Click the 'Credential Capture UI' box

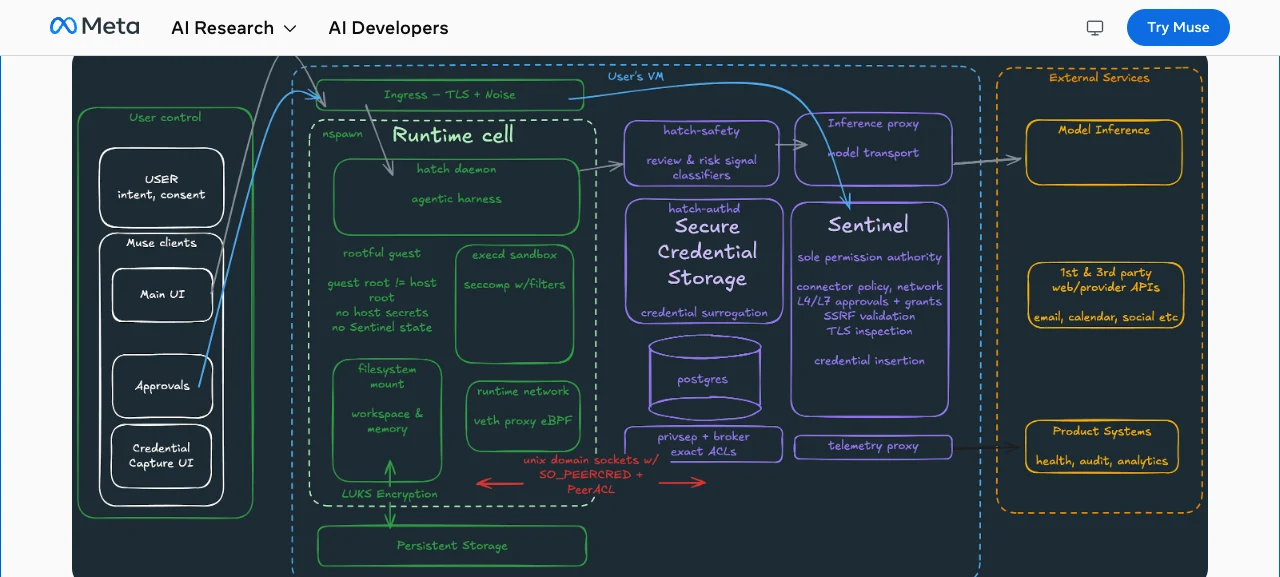click(162, 456)
